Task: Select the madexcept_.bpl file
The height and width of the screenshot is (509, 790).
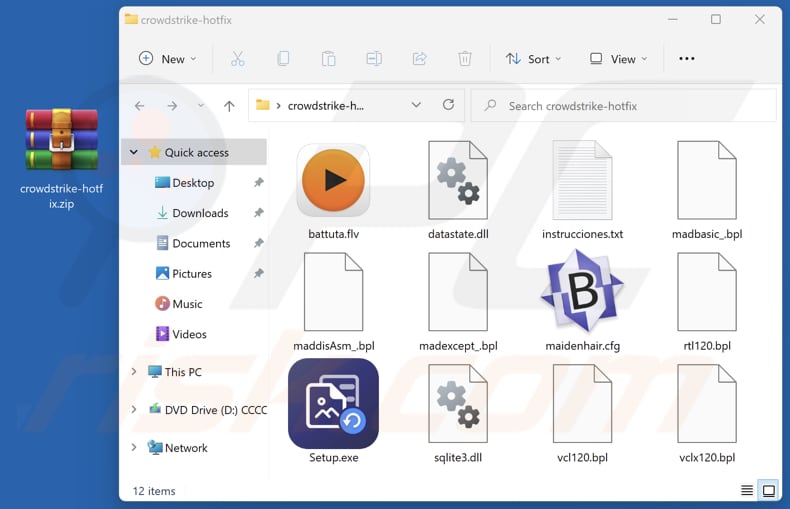Action: pos(458,302)
